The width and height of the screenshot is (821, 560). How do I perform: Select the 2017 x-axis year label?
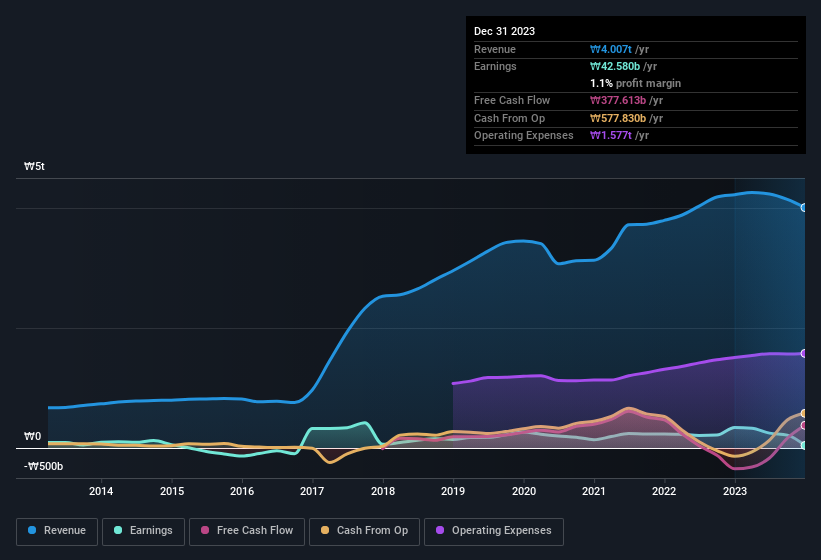point(312,491)
